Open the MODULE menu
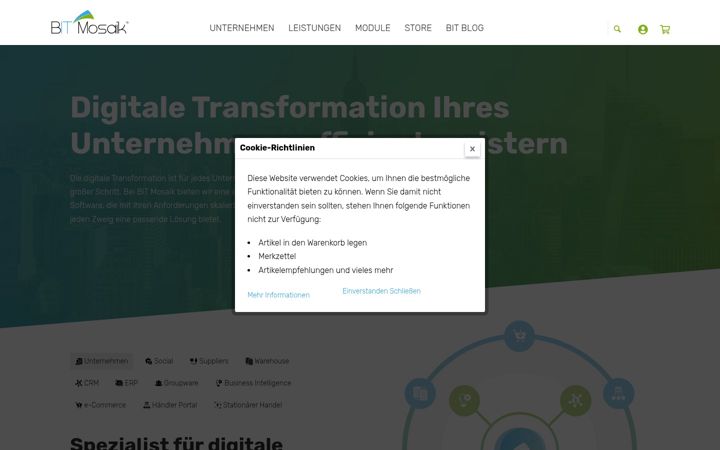The image size is (720, 450). (372, 28)
